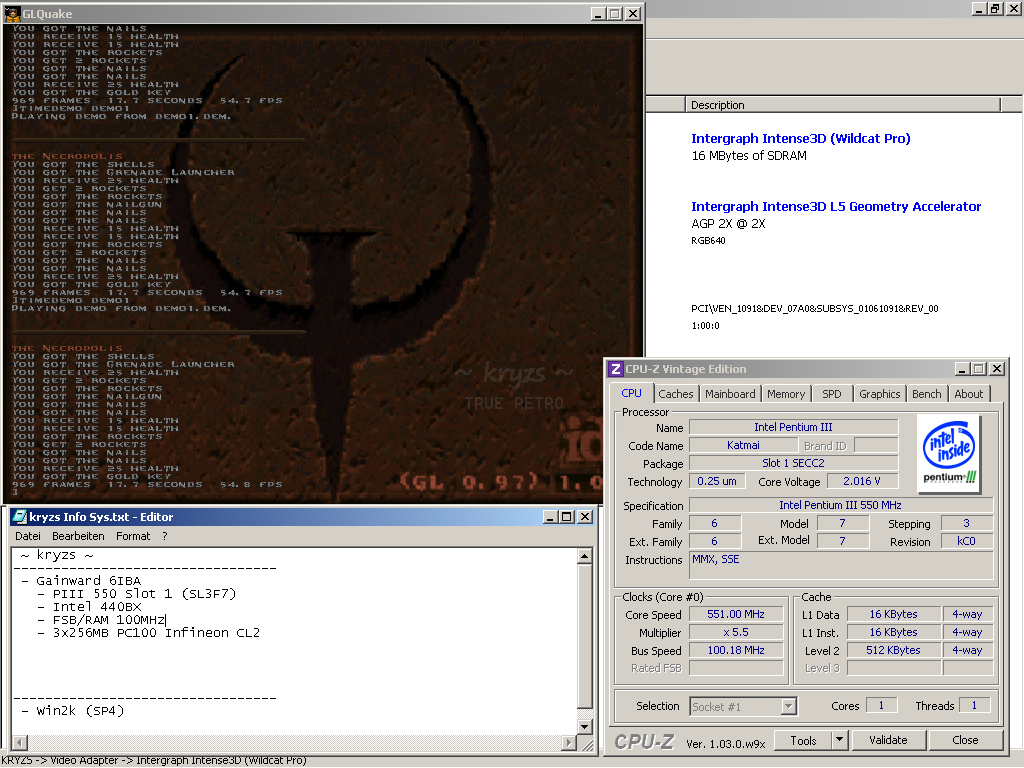The image size is (1024, 768).
Task: Click Intergraph Intense3D (Wildcat Pro) link
Action: pyautogui.click(x=800, y=138)
